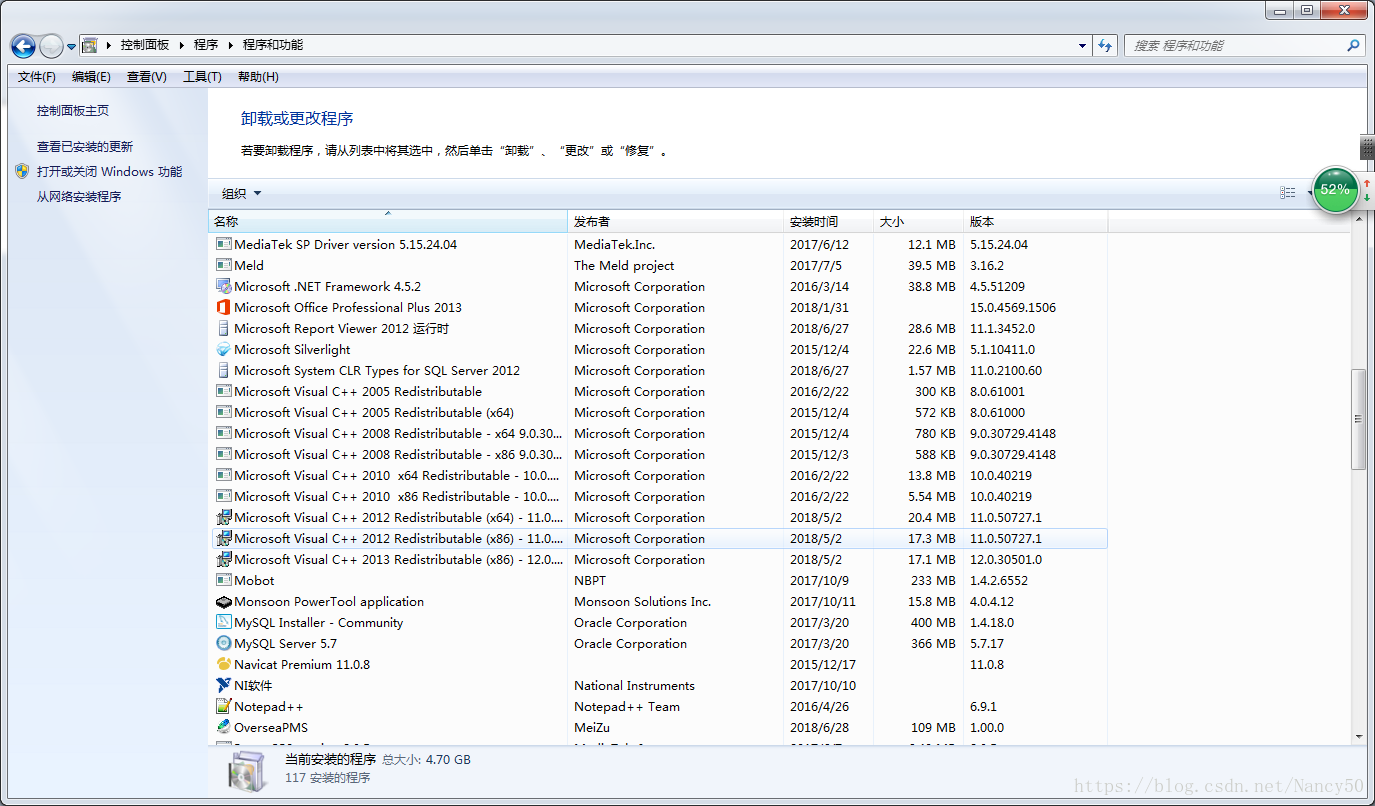Click the Microsoft Silverlight icon

224,349
